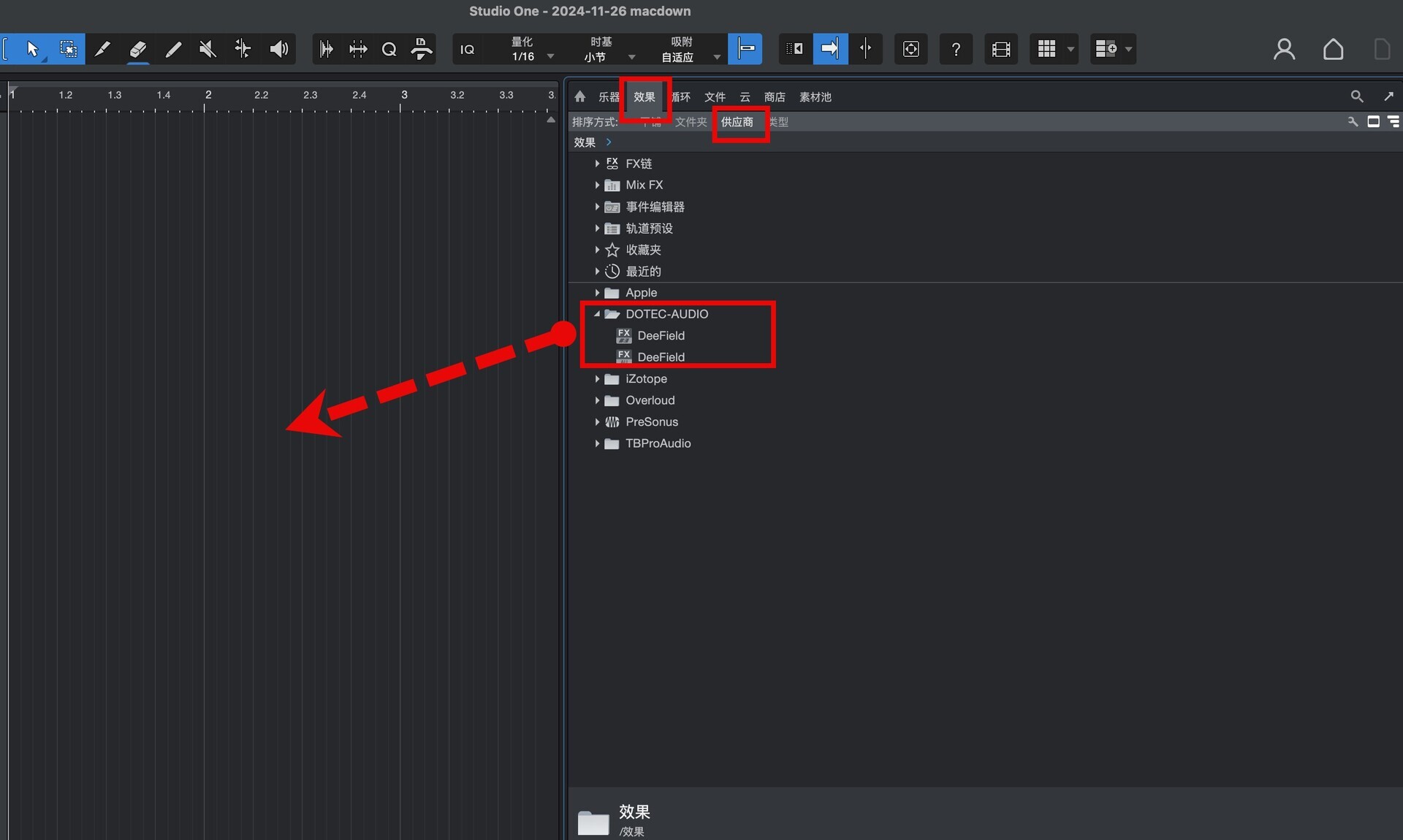Image resolution: width=1403 pixels, height=840 pixels.
Task: Switch to the 素材池 pool tab
Action: (x=815, y=96)
